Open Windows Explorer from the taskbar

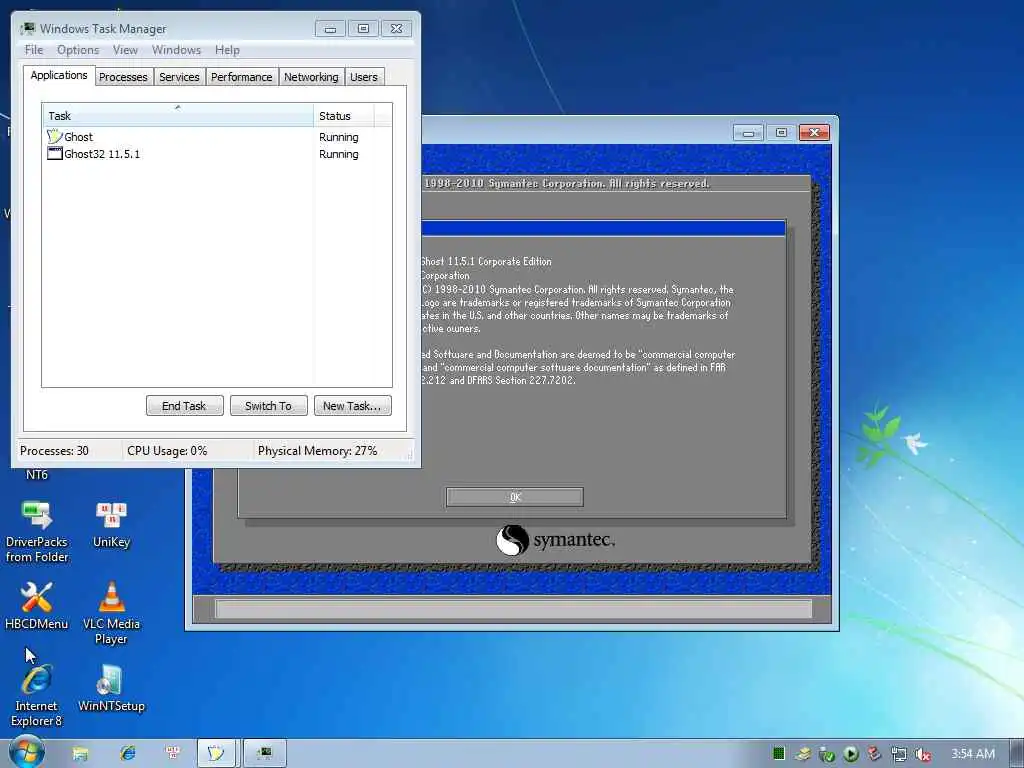coord(80,754)
